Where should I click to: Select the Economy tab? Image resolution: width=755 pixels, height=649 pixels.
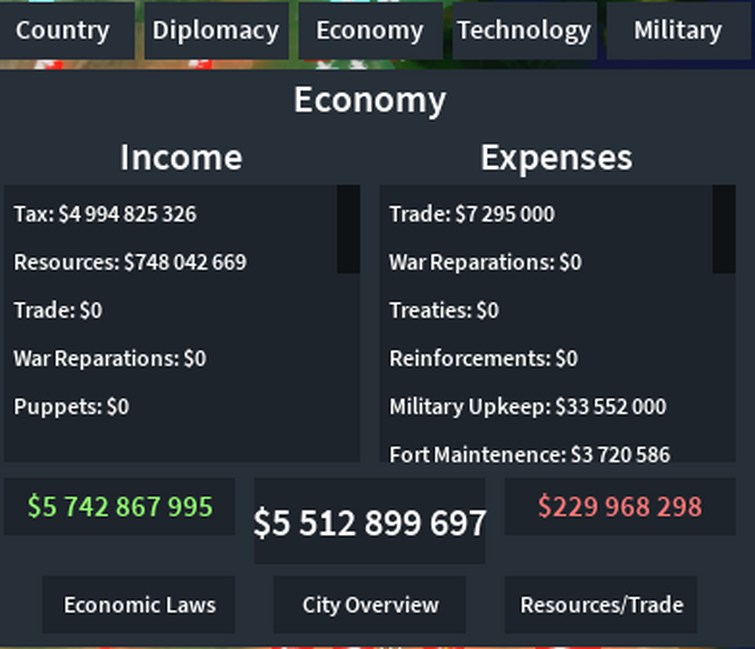[369, 30]
